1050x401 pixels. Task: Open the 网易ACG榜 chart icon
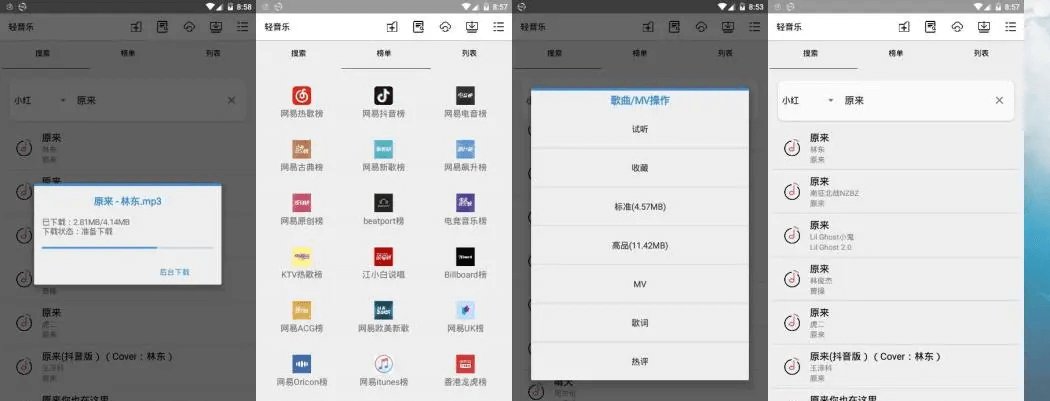301,310
